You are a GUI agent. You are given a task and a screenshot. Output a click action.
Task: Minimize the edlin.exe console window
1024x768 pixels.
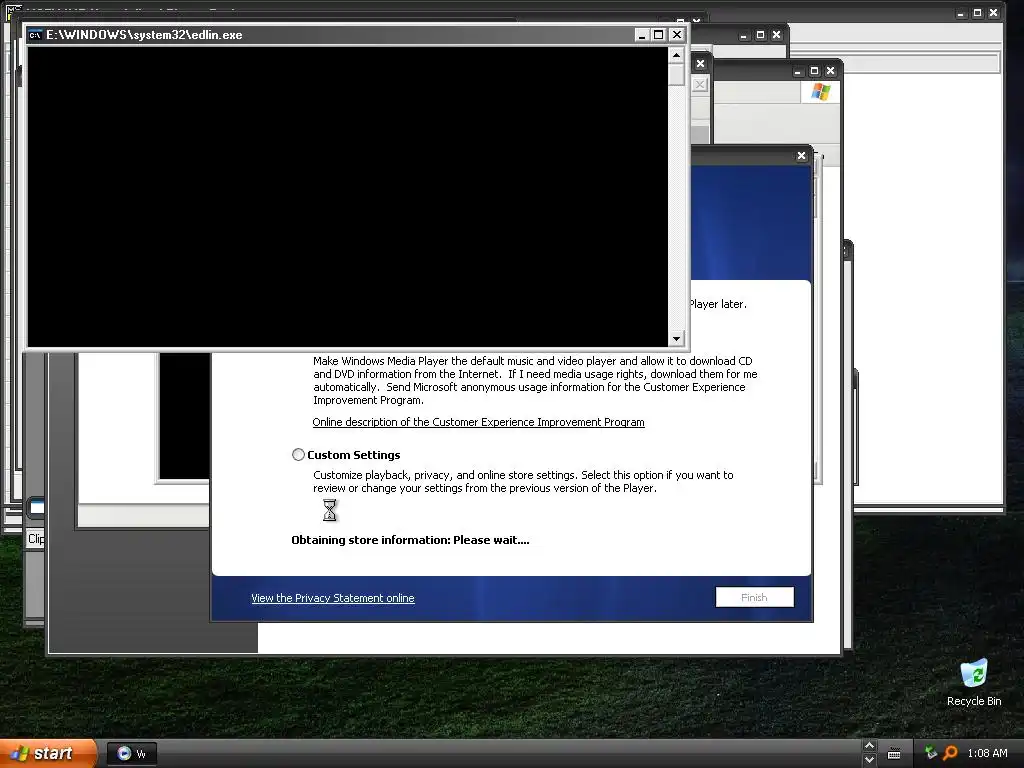pyautogui.click(x=641, y=35)
